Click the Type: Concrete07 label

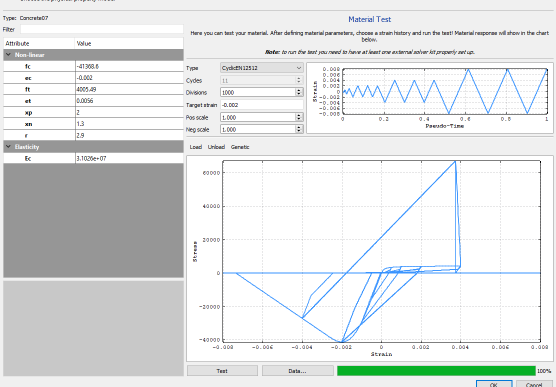click(26, 18)
